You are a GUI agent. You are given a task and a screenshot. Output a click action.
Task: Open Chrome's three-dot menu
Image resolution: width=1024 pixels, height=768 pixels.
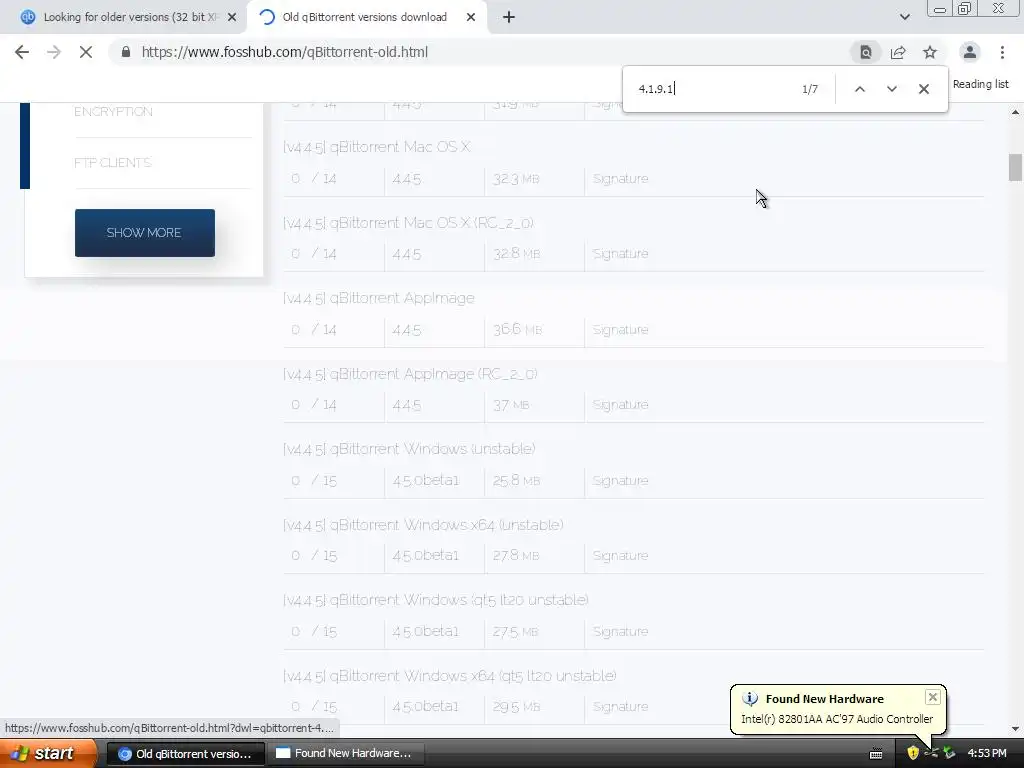tap(1002, 52)
